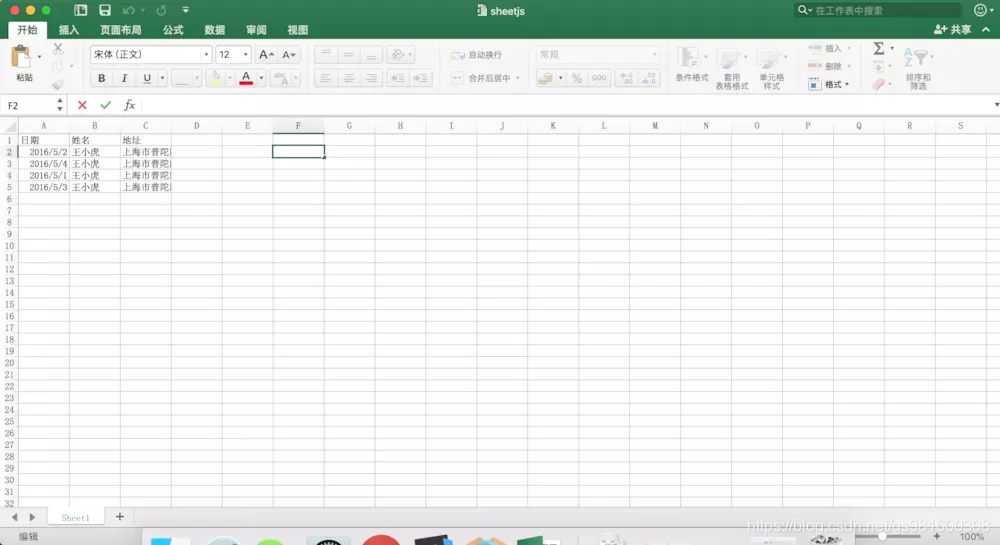Switch to the 数据 tab
The image size is (1000, 545).
(x=214, y=30)
